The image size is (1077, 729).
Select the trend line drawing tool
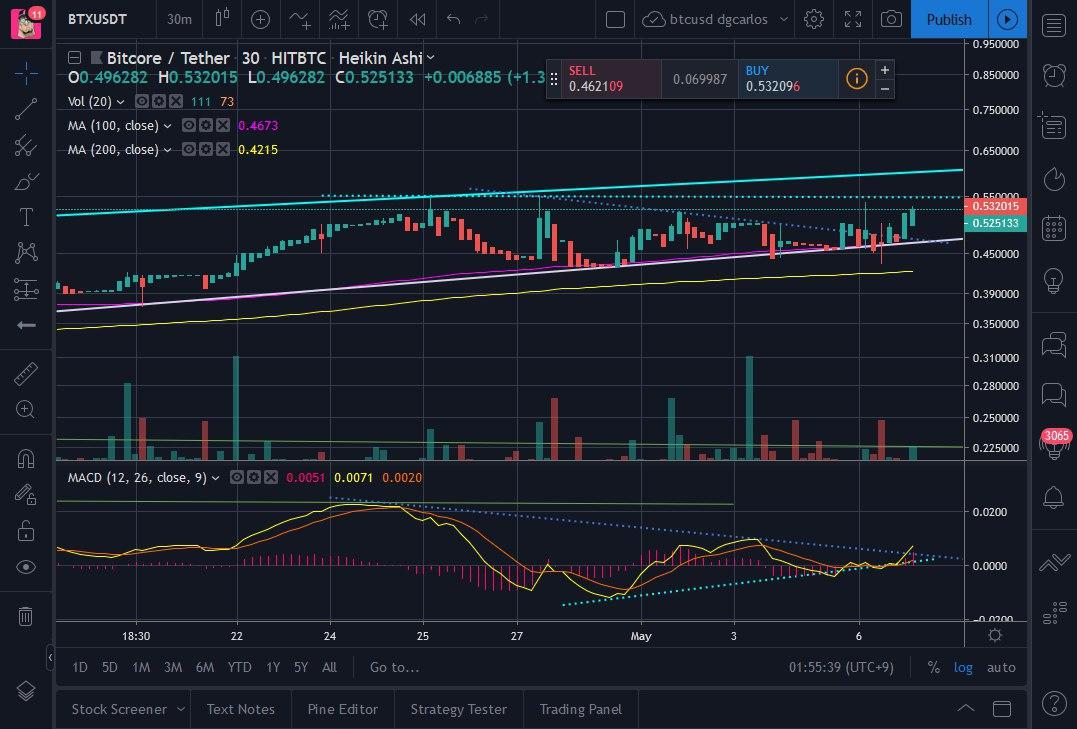click(x=27, y=108)
